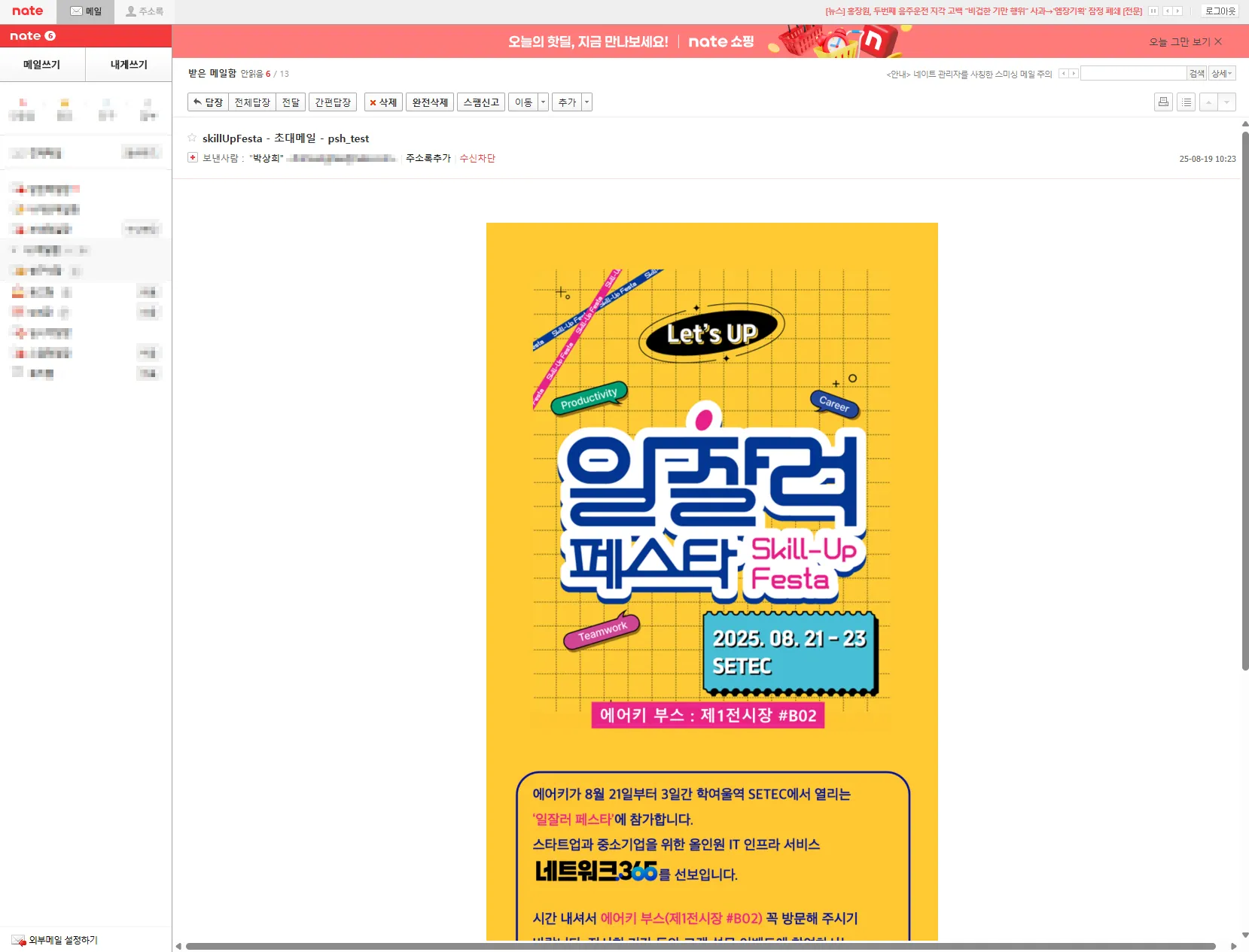This screenshot has height=952, width=1249.
Task: Expand sender details plus icon
Action: click(x=193, y=157)
